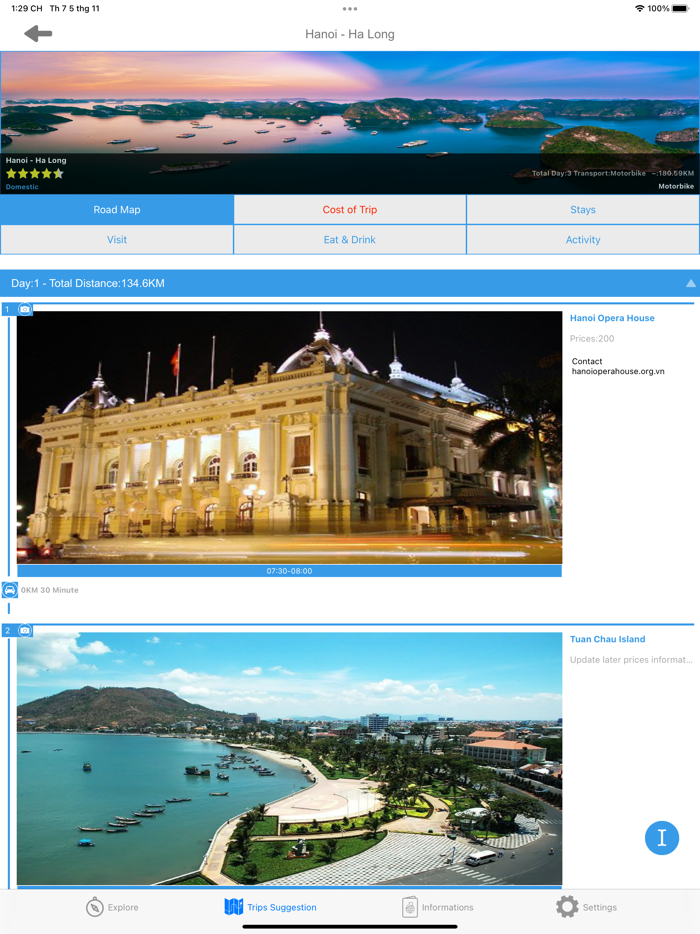Viewport: 700px width, 934px height.
Task: Open the Hanoi Opera House photo
Action: coord(290,437)
